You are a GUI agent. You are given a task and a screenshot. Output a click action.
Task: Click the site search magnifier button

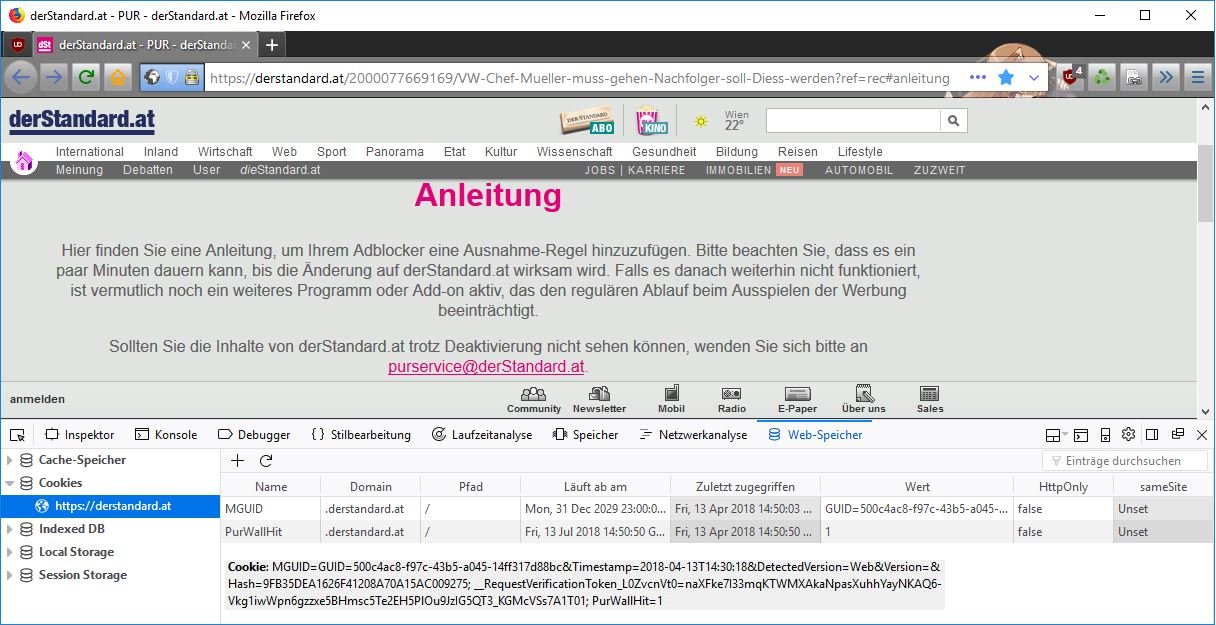coord(954,121)
